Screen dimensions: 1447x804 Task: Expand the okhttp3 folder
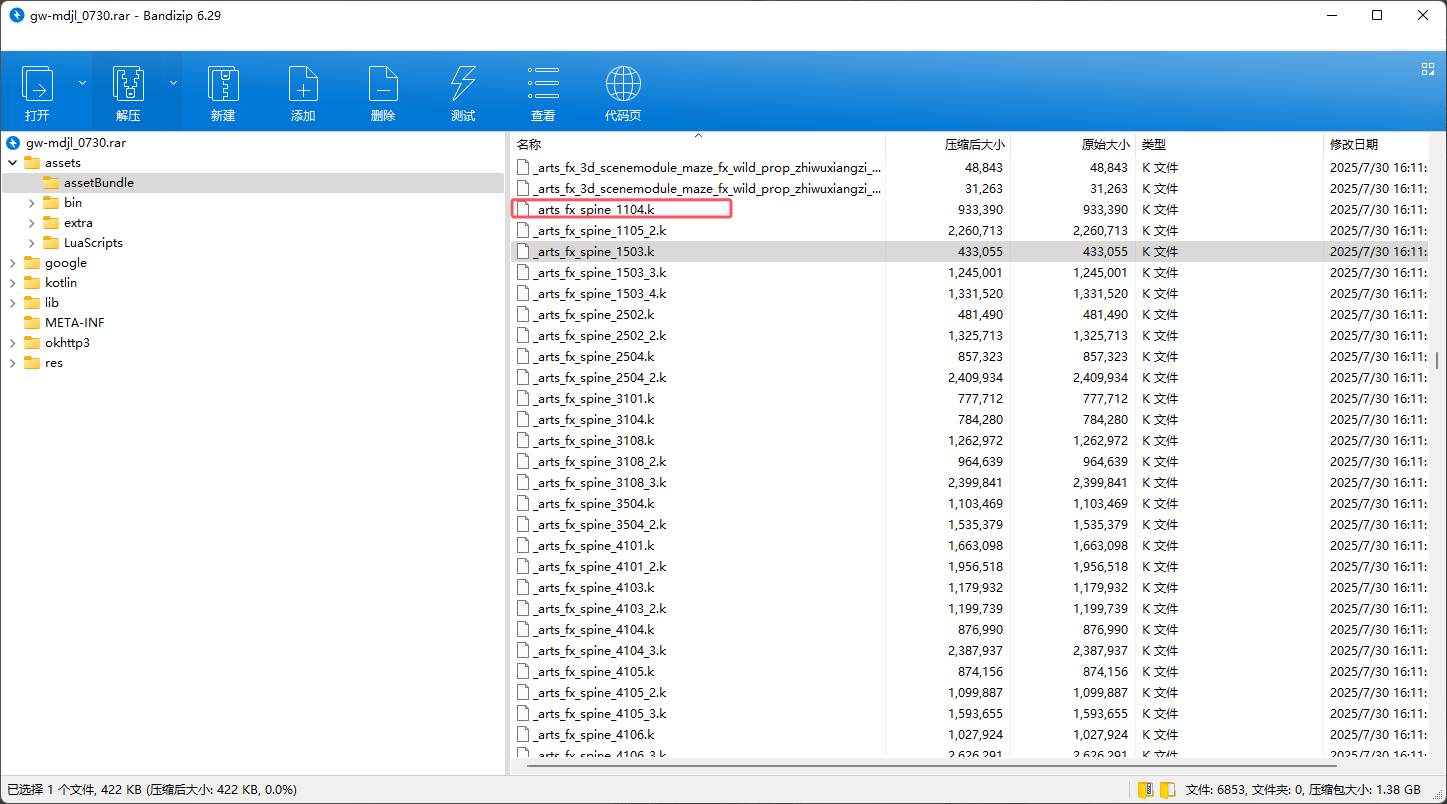pyautogui.click(x=12, y=343)
